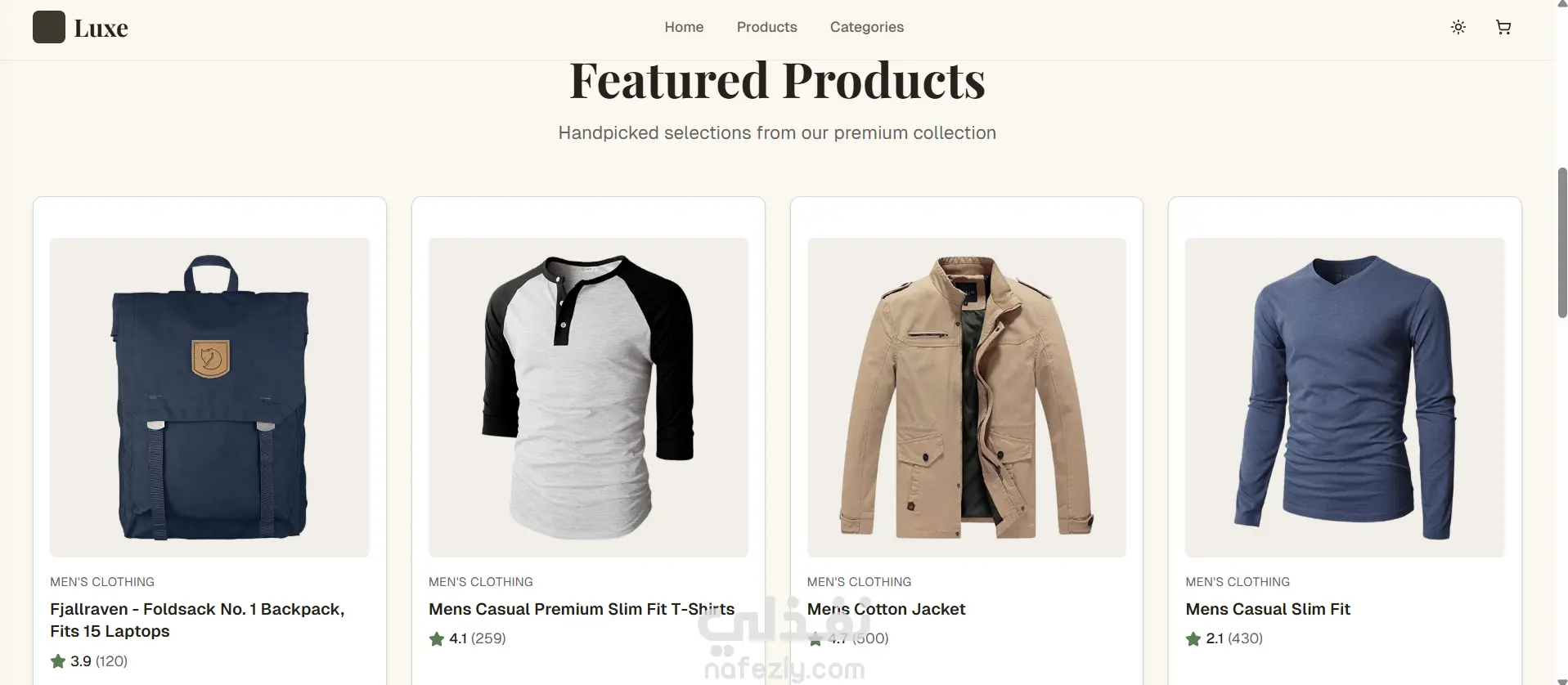Click the scrollbar up arrow
This screenshot has height=685, width=1568.
coord(1561,5)
